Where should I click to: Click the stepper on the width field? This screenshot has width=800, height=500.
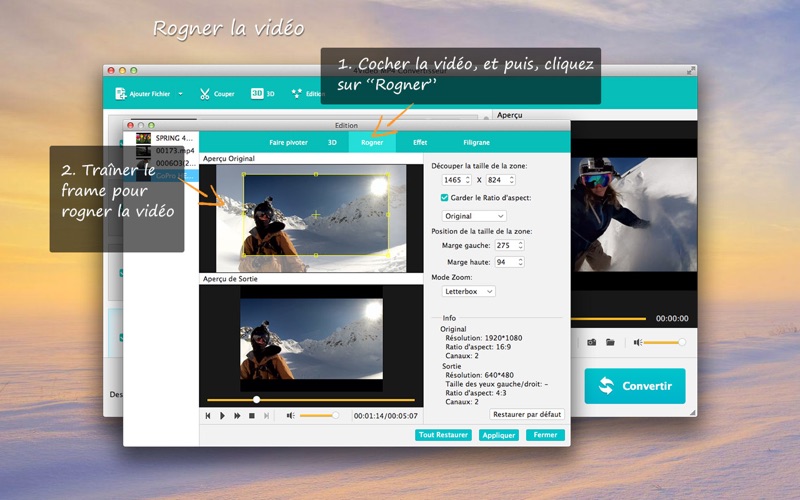point(467,180)
